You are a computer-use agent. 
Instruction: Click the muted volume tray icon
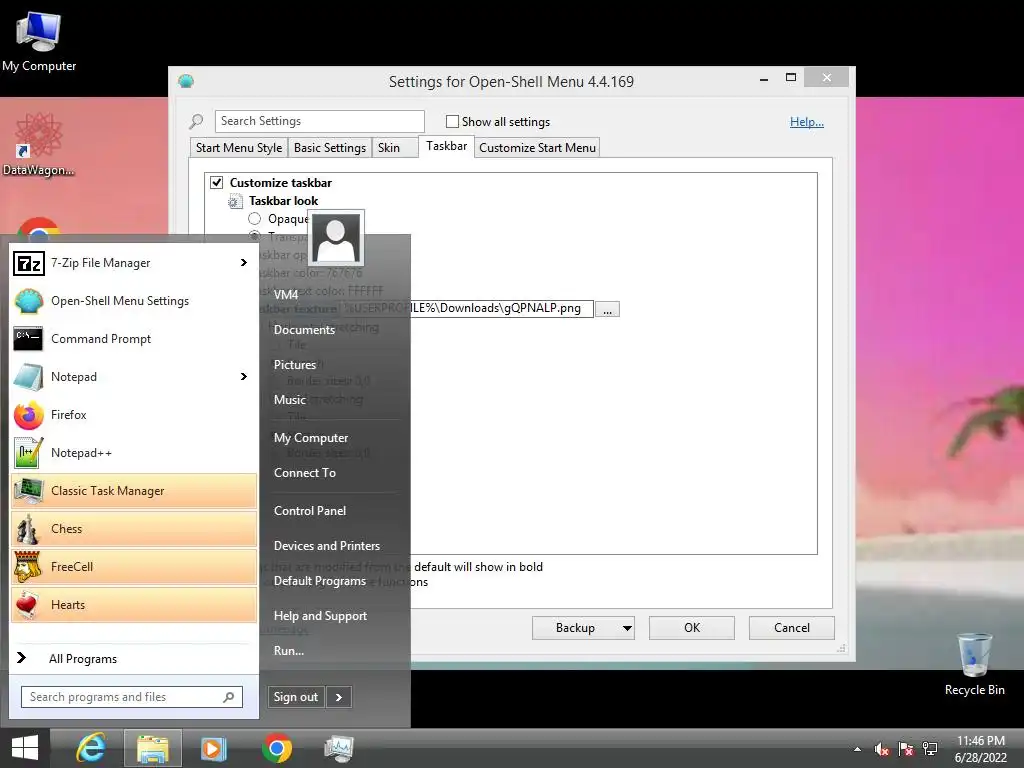click(882, 749)
